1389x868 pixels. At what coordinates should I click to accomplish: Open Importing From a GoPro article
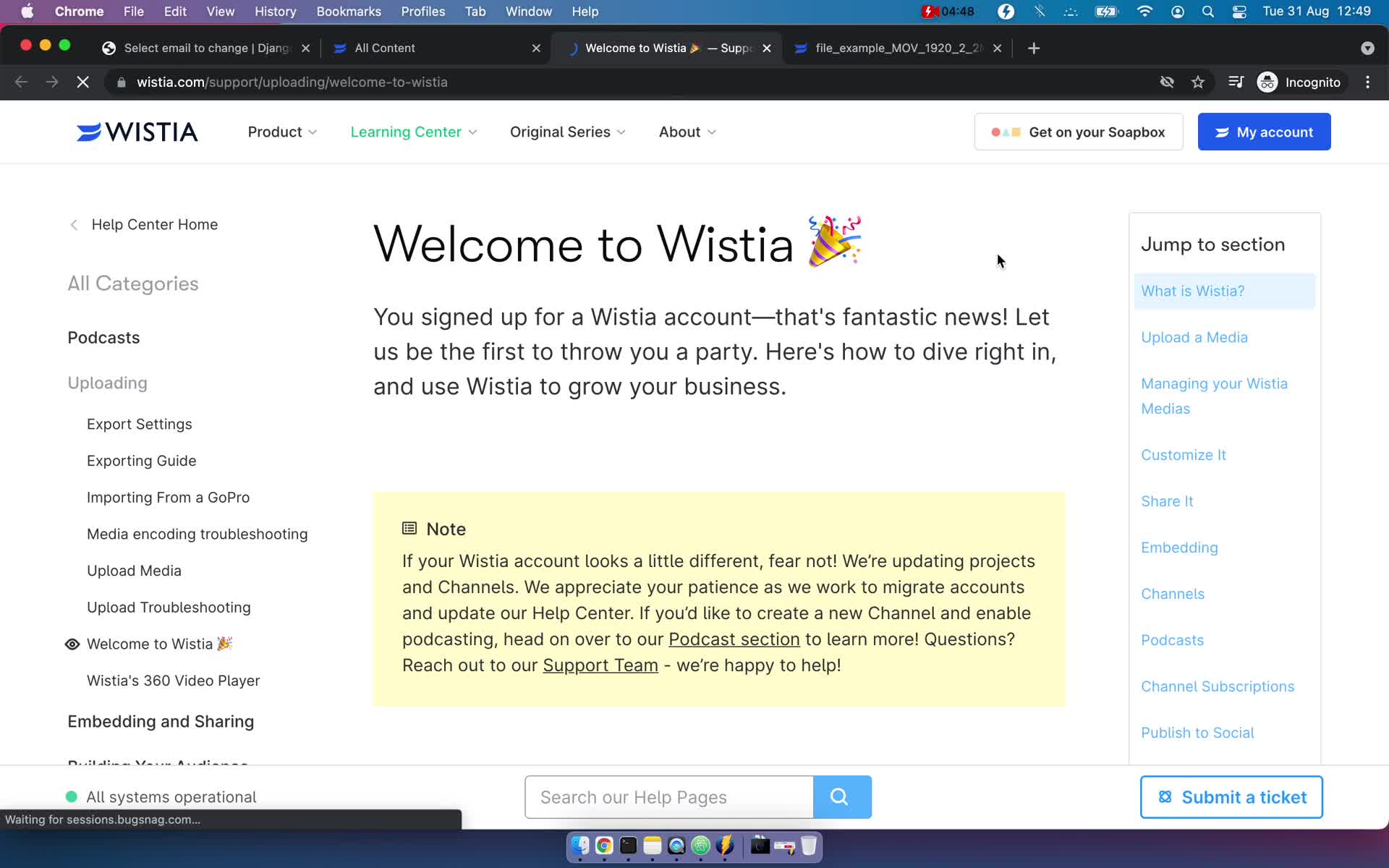click(168, 498)
